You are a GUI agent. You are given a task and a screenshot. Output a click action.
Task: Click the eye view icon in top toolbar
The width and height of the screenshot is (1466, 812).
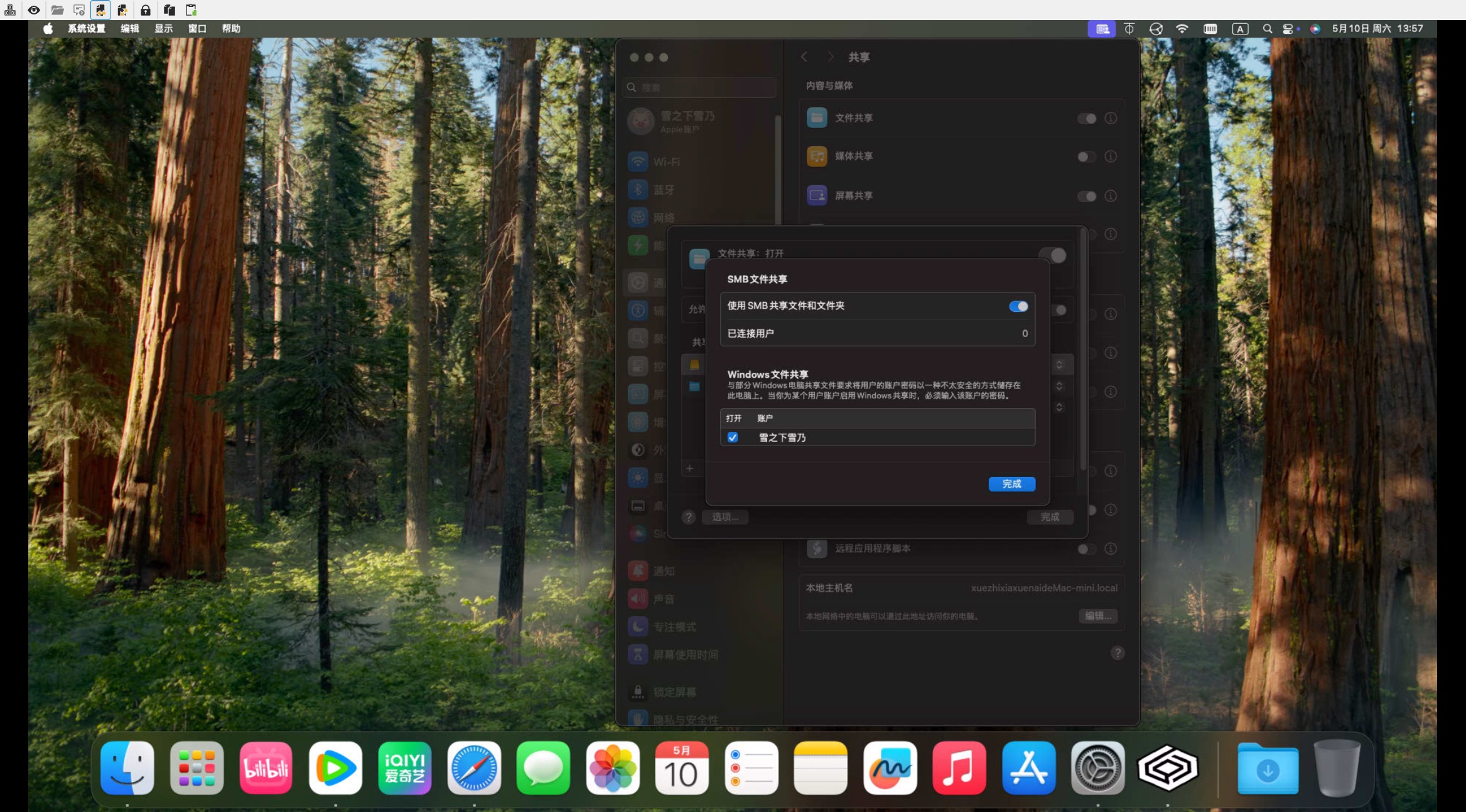pos(34,10)
